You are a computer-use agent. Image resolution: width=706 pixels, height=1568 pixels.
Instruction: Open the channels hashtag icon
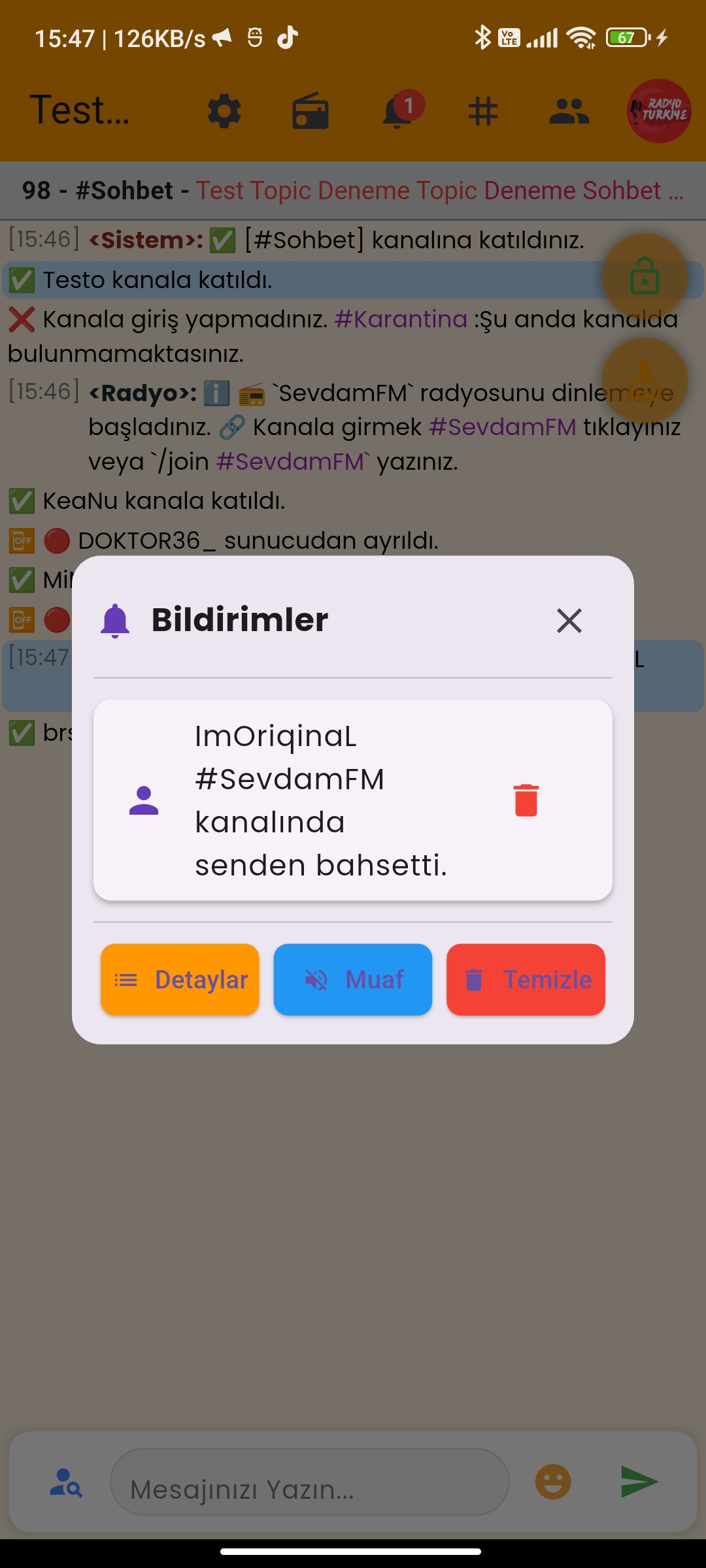[x=483, y=111]
